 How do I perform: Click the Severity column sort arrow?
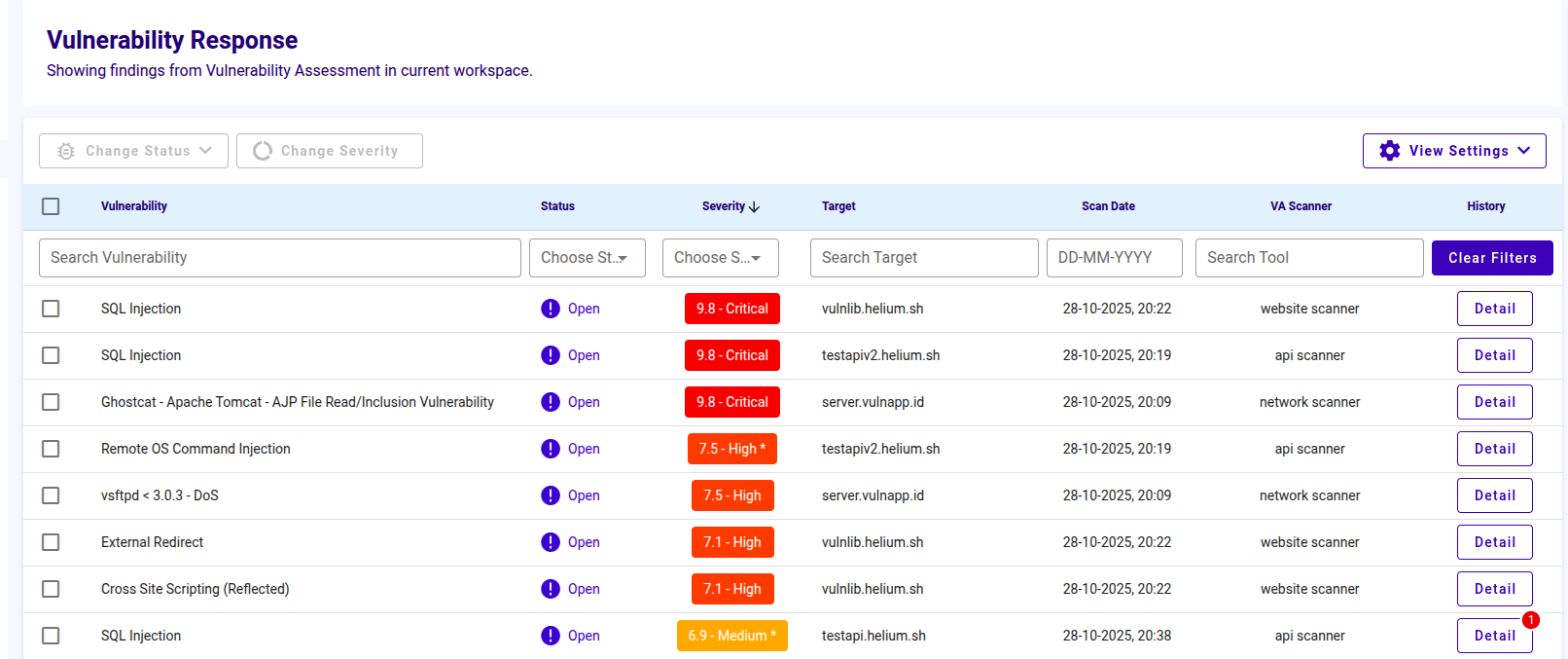(x=755, y=206)
